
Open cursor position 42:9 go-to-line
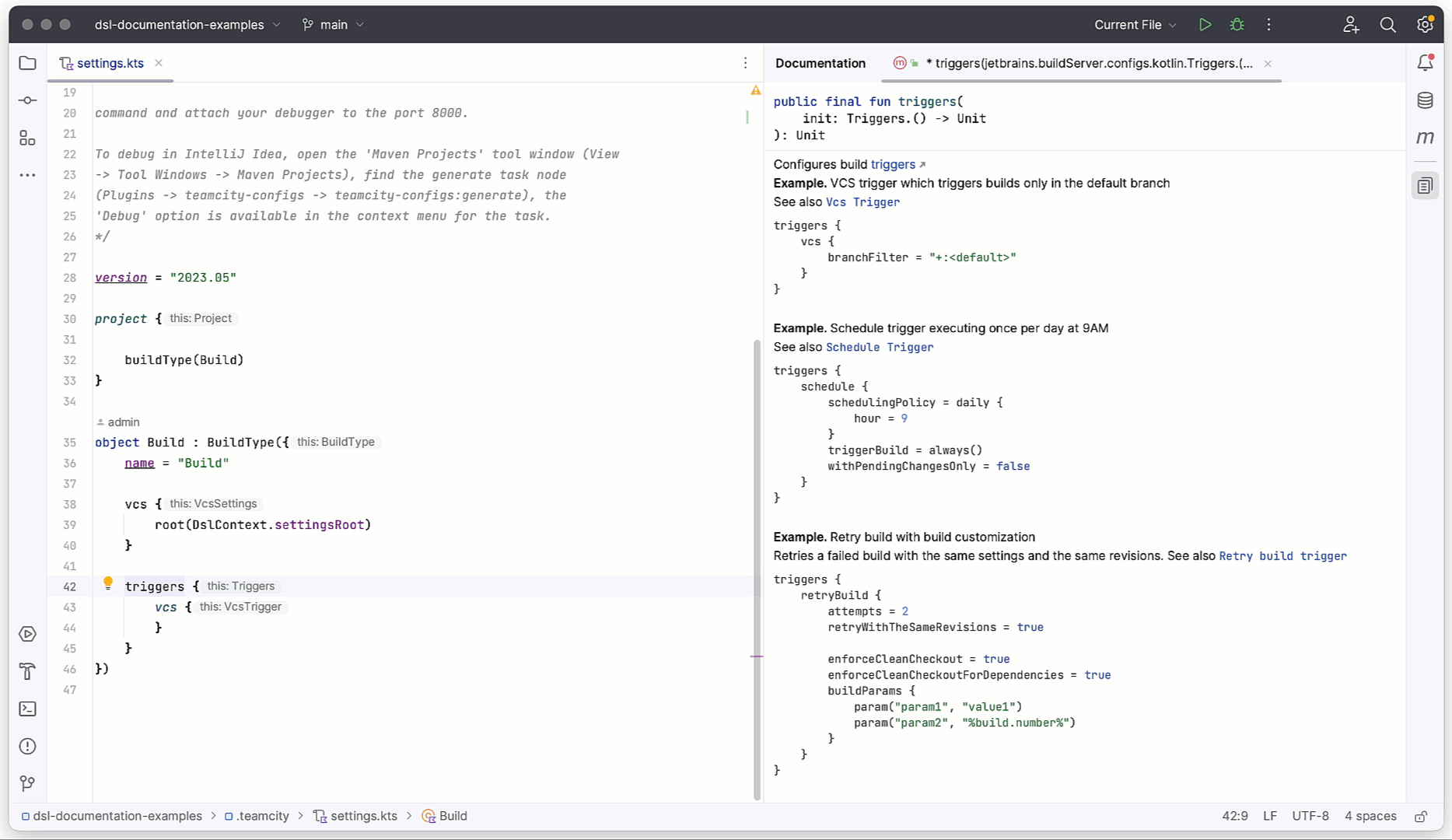point(1234,816)
